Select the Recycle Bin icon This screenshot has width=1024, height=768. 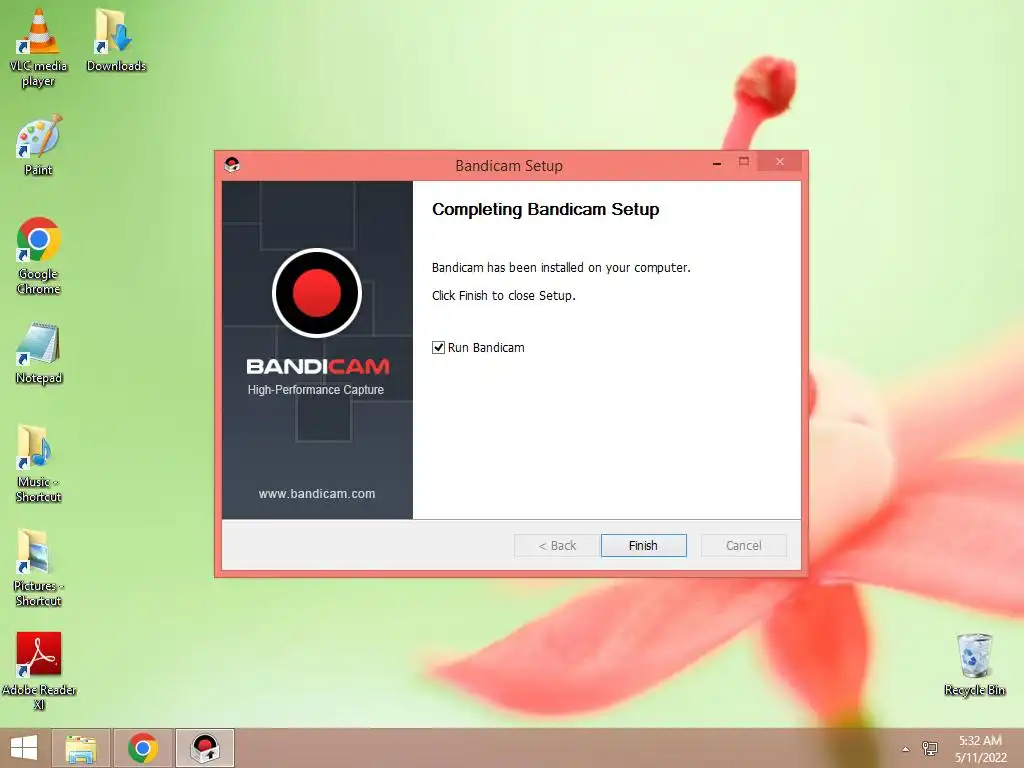974,665
